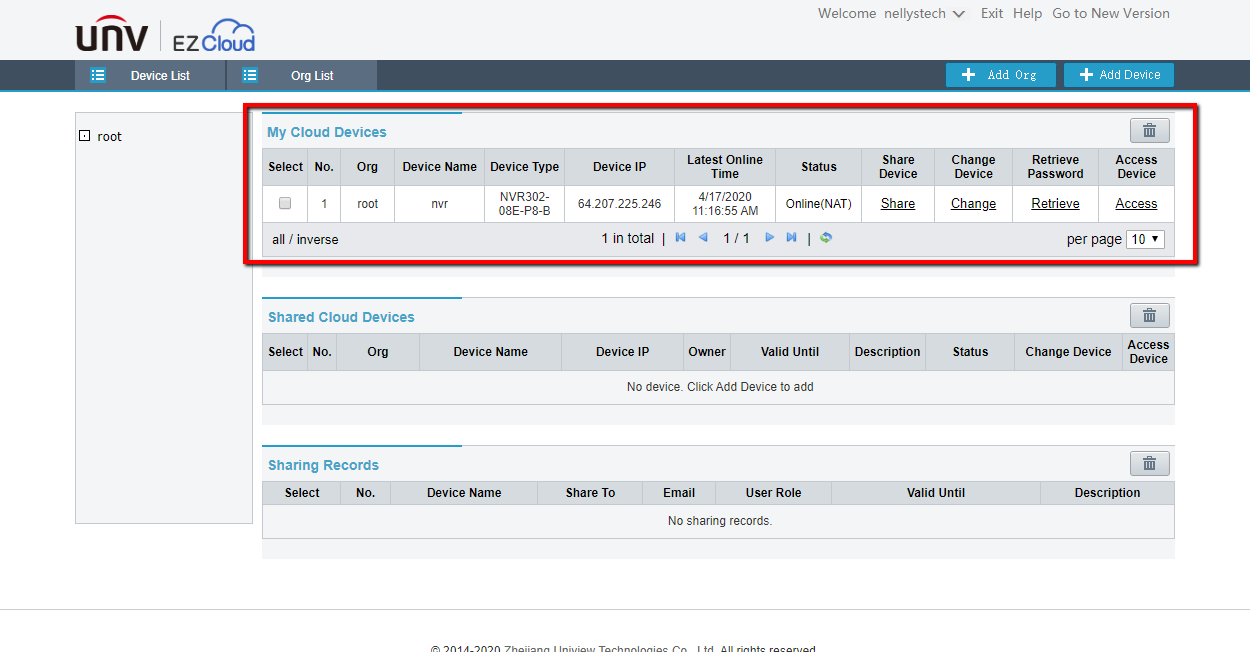Collapse the root tree node
1250x652 pixels.
85,136
